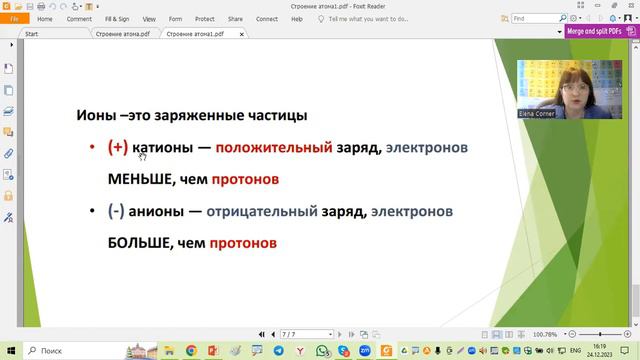Viewport: 640px width, 360px height.
Task: Expand the document tab list dropdown arrow
Action: (x=560, y=32)
